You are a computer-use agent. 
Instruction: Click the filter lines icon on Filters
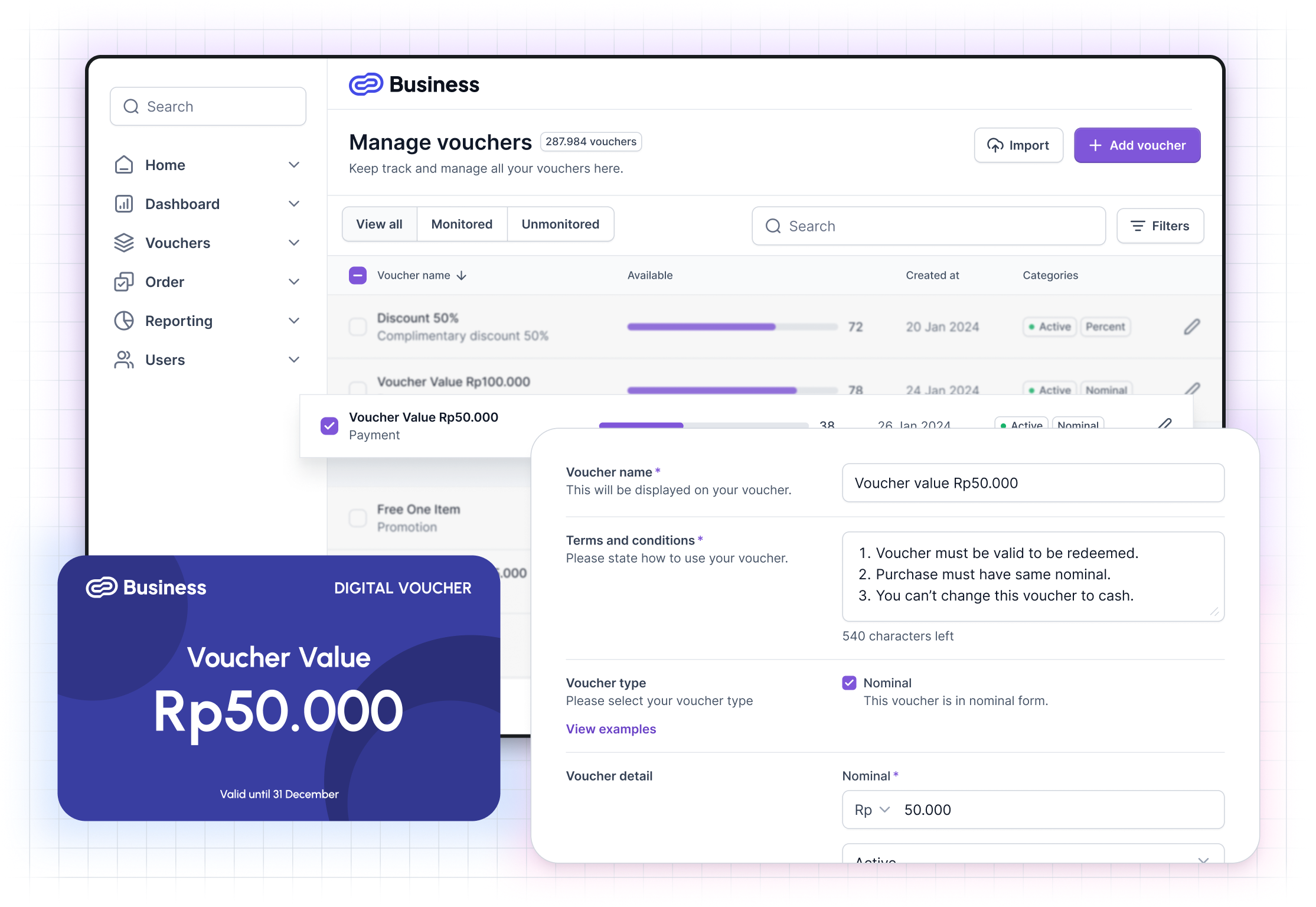click(1138, 226)
